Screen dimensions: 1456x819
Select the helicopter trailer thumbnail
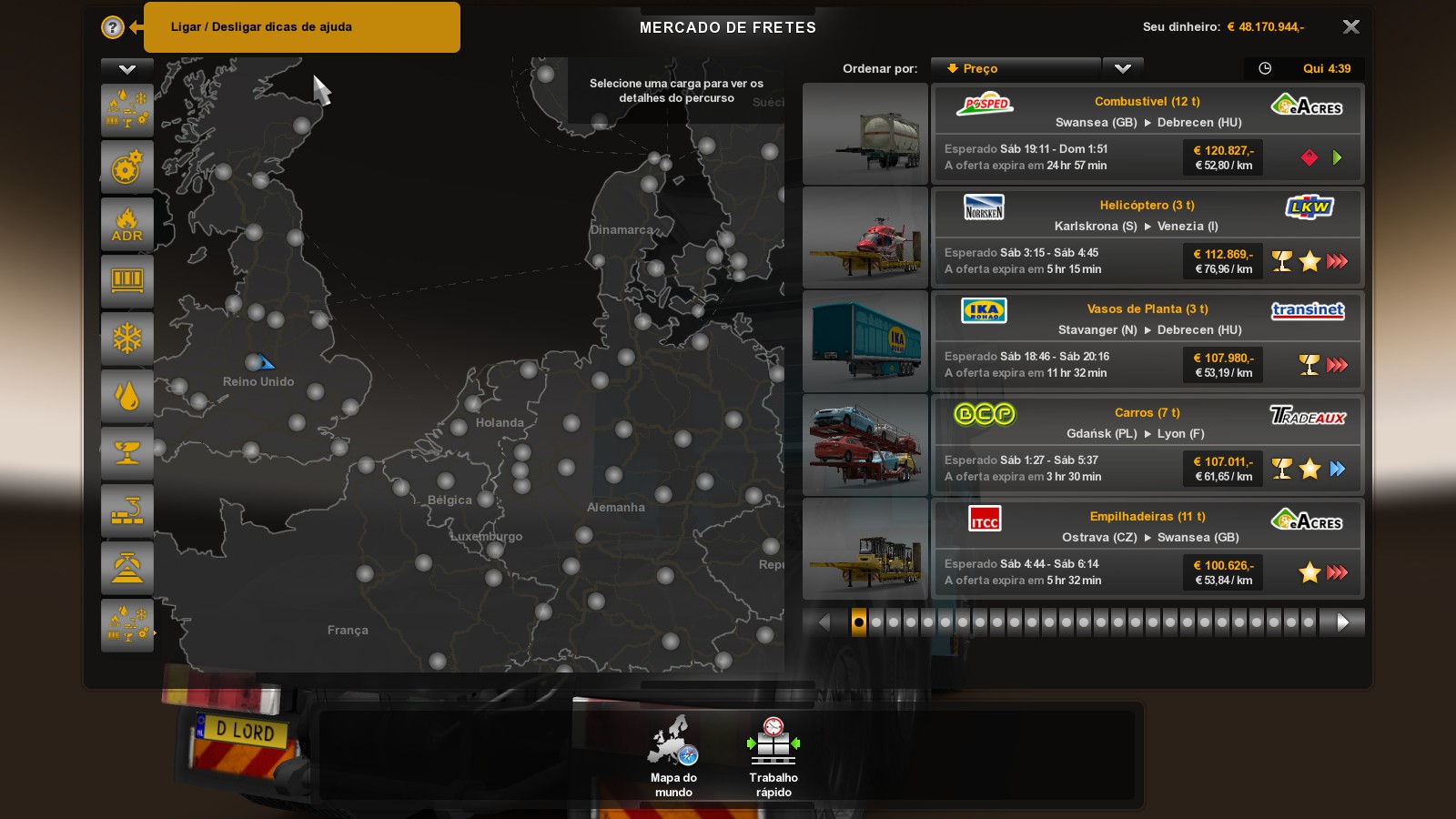click(x=865, y=238)
